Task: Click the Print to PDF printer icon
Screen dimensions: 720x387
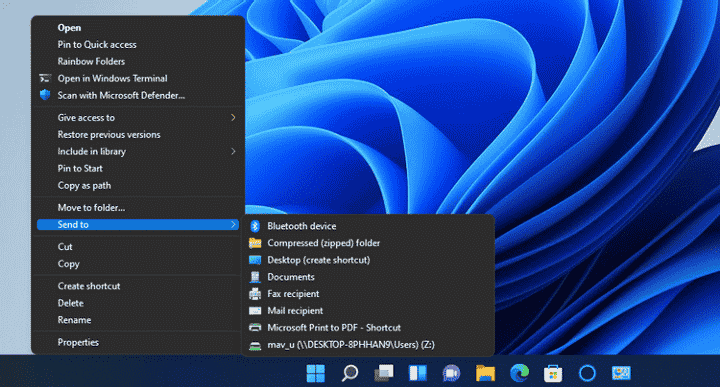Action: 255,328
